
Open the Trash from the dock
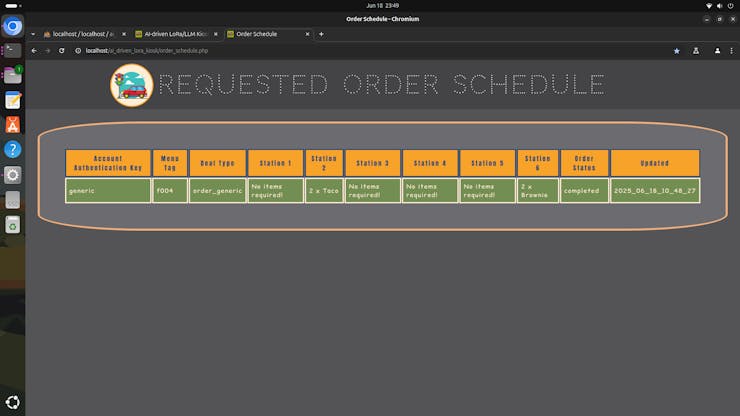click(x=13, y=225)
